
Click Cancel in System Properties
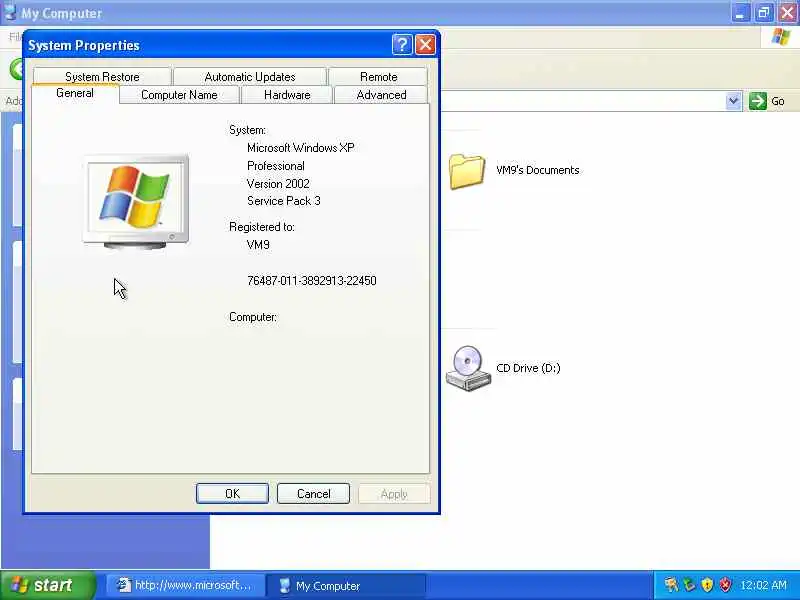point(313,493)
